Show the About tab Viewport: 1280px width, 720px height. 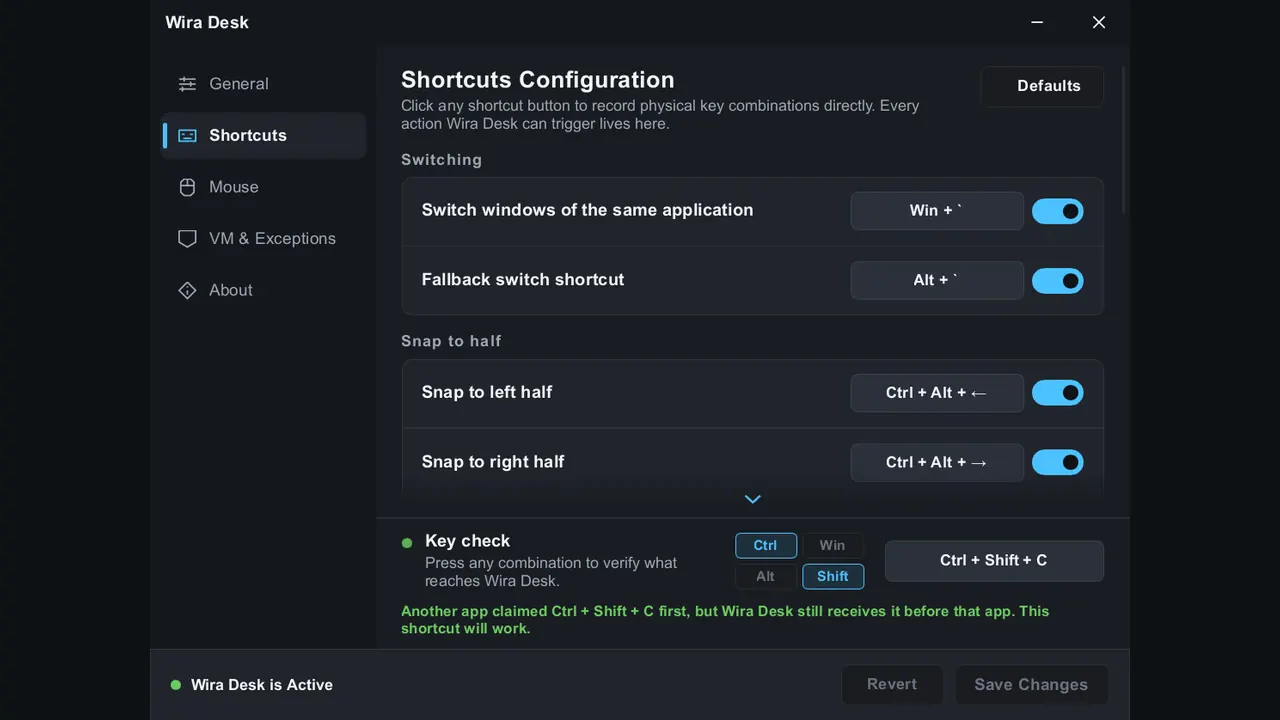coord(264,290)
